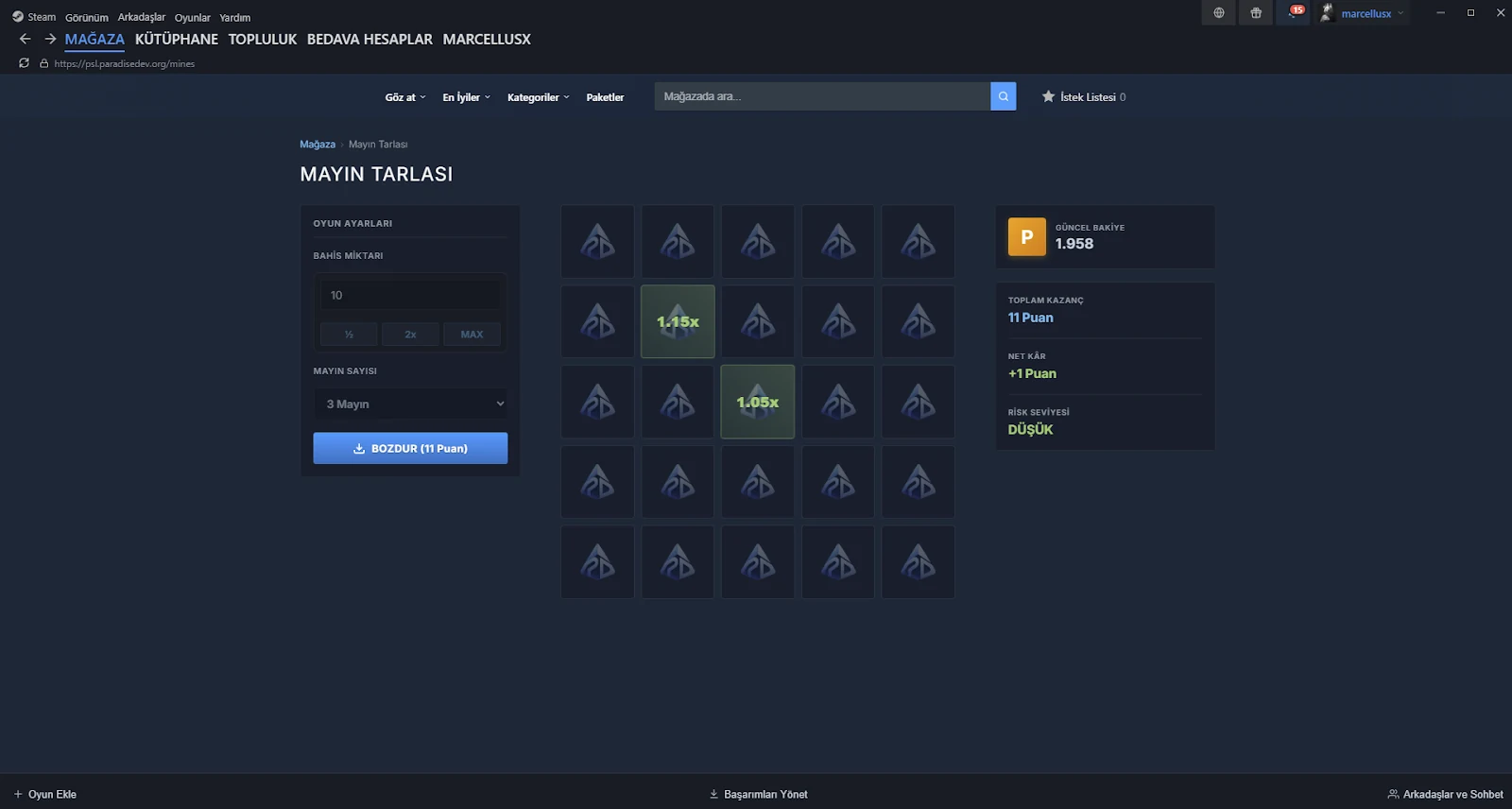1512x809 pixels.
Task: Click the bet amount field showing 10
Action: coord(410,295)
